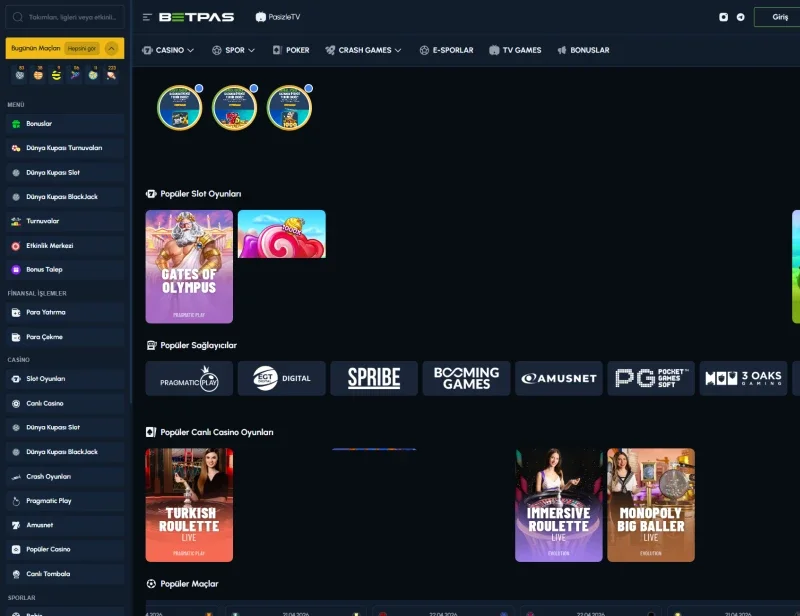Screen dimensions: 800x616
Task: Open Dünya Kupası Turnuvaları in sidebar
Action: point(65,148)
